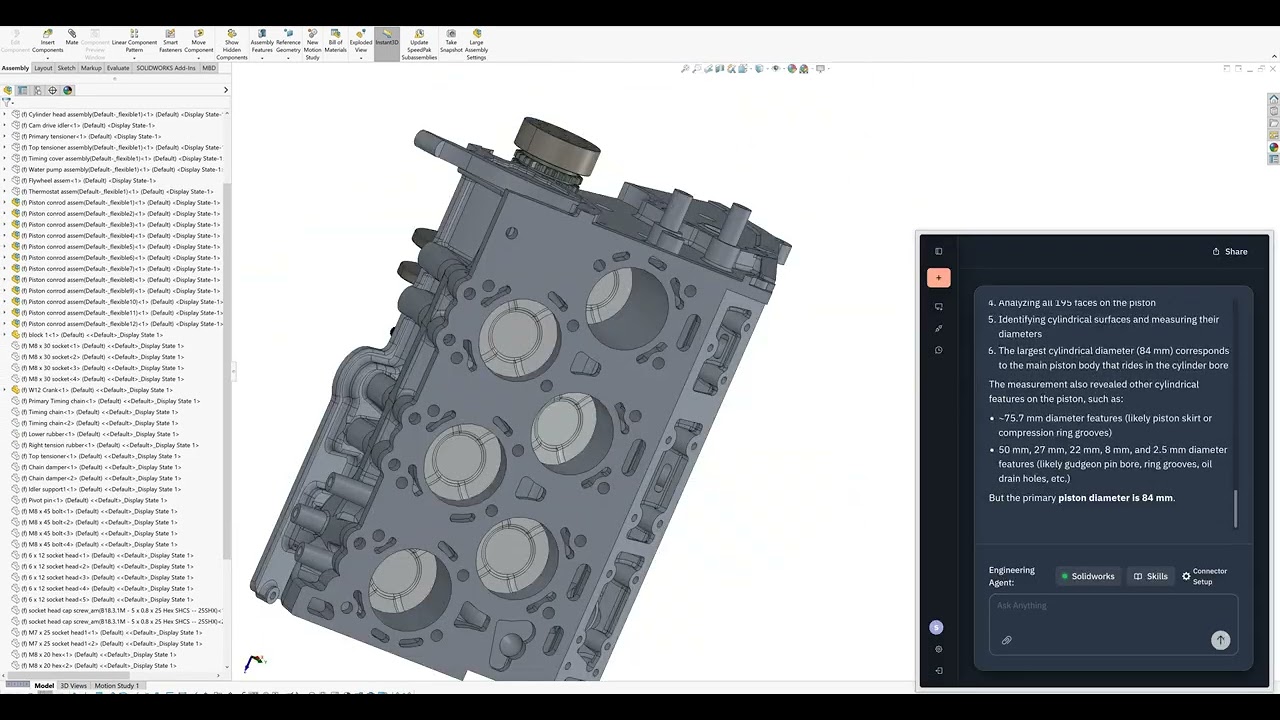
Task: Click the Edit Appearance color sphere in view toolbar
Action: tap(792, 69)
